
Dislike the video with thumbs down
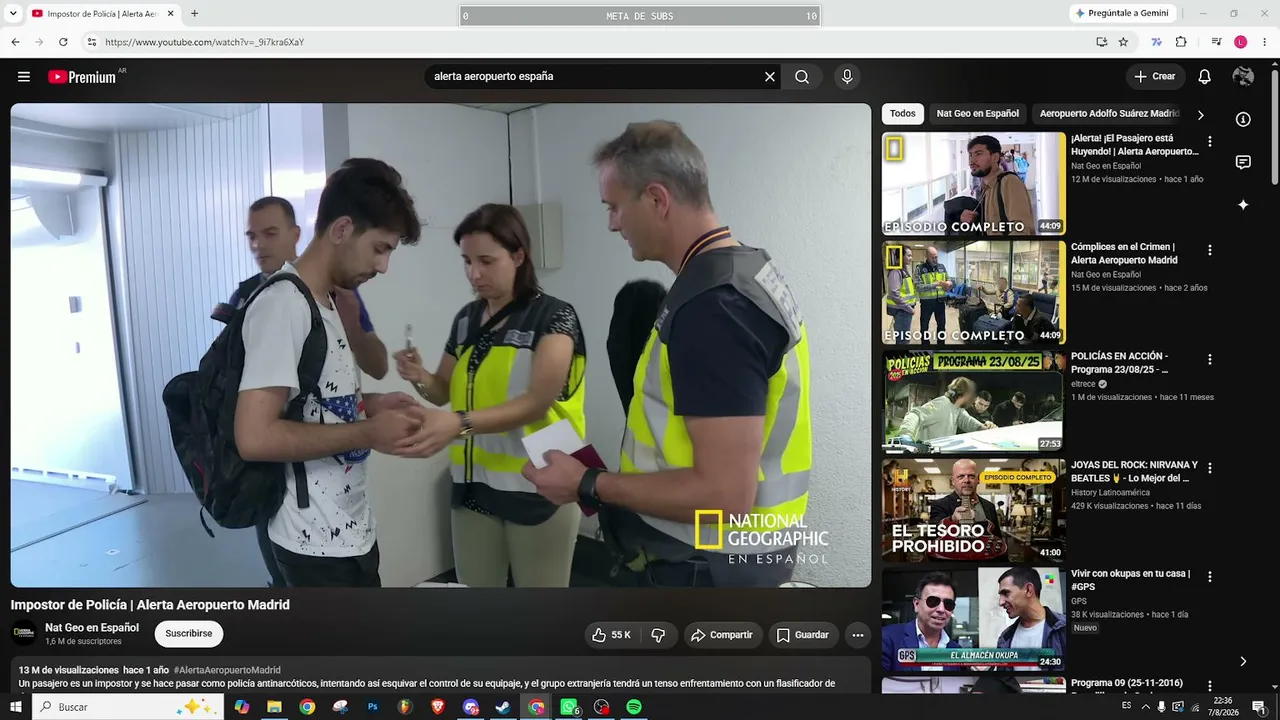click(658, 635)
